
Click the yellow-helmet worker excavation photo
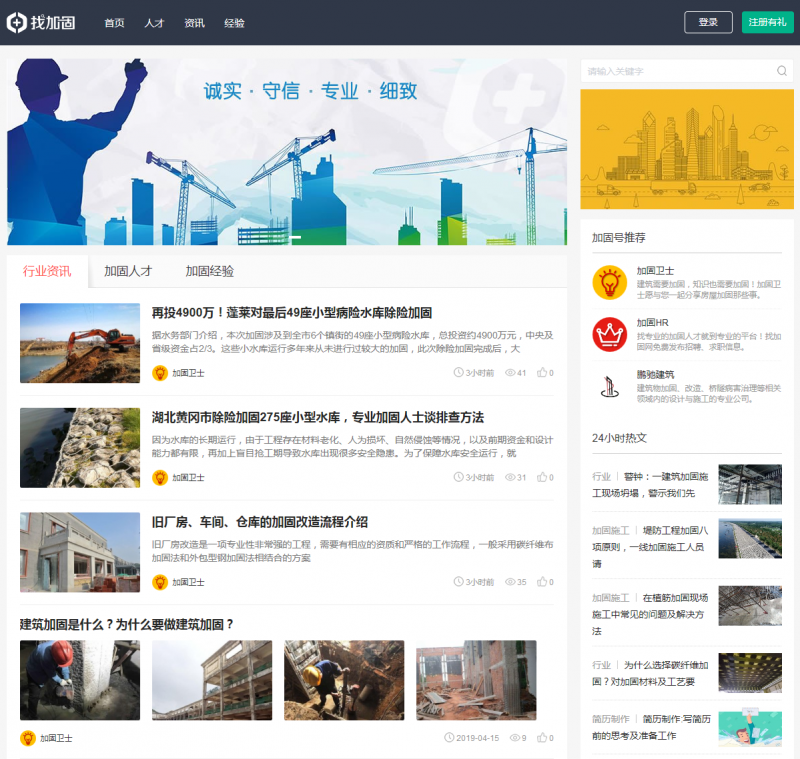(x=344, y=680)
